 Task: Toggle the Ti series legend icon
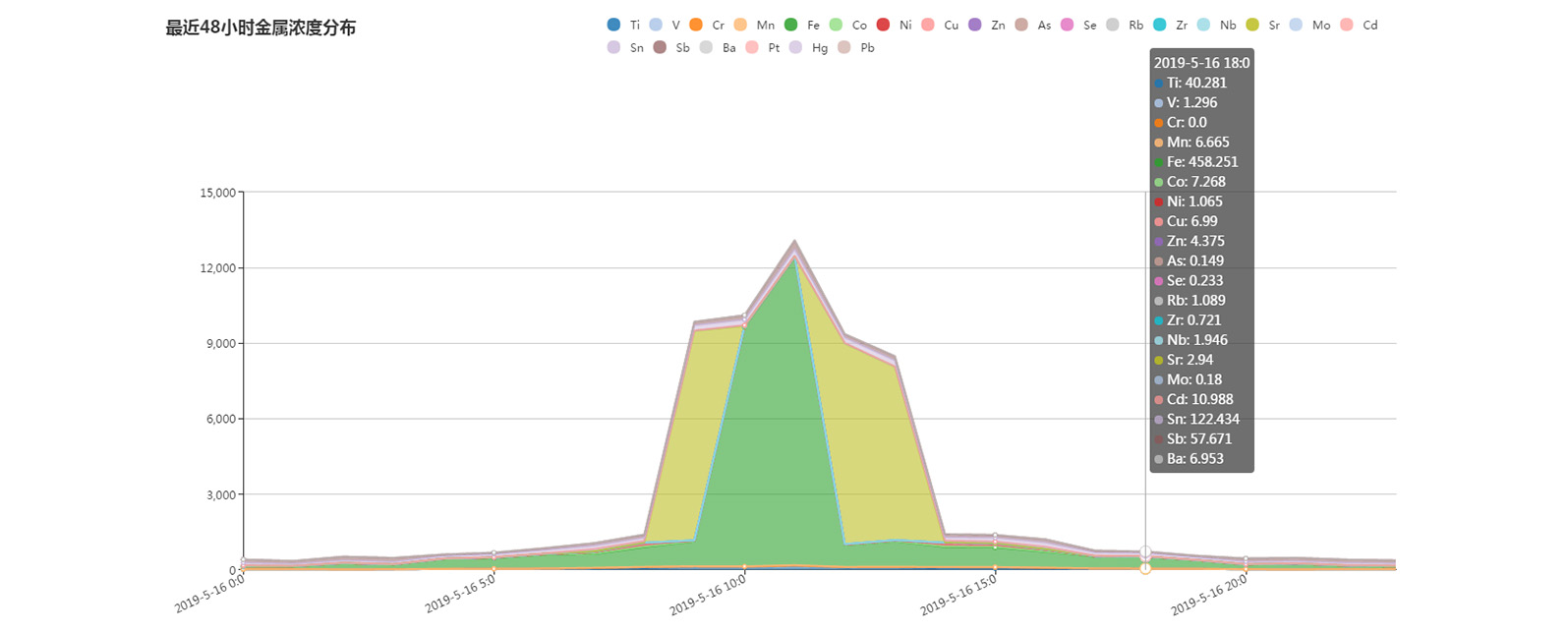[x=614, y=25]
